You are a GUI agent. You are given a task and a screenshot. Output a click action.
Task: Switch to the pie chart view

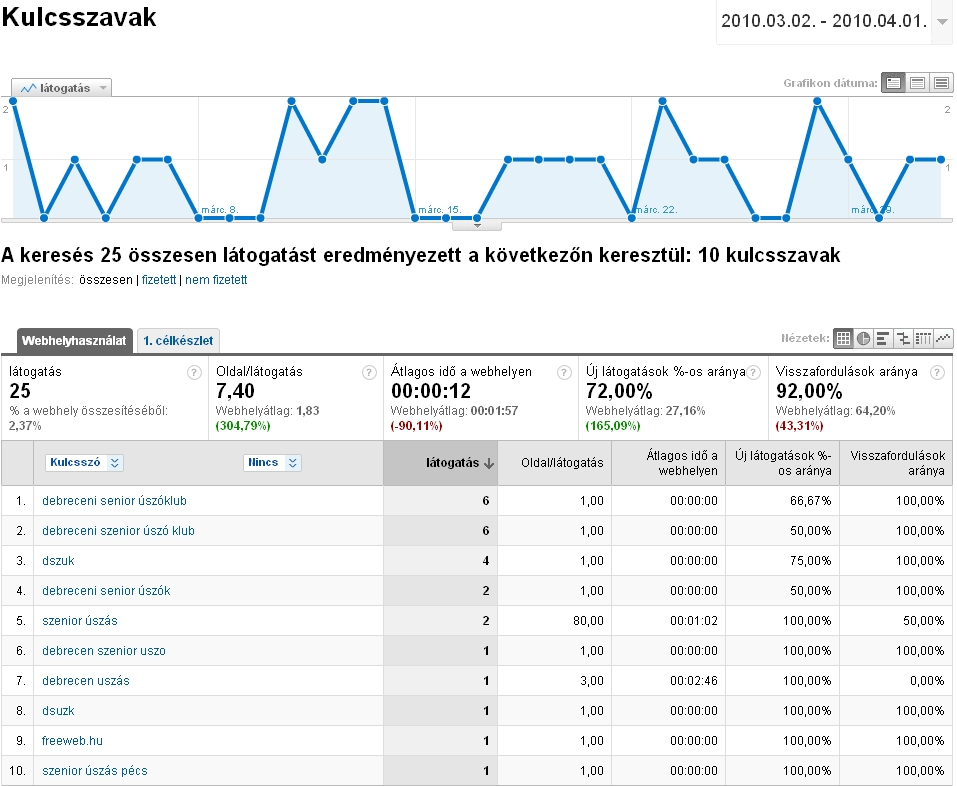click(863, 339)
